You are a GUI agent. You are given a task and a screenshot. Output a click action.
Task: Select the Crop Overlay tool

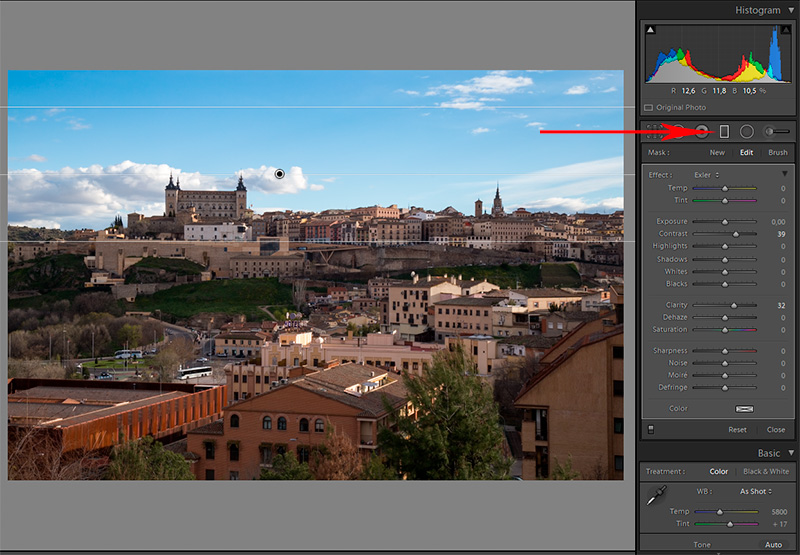[654, 131]
